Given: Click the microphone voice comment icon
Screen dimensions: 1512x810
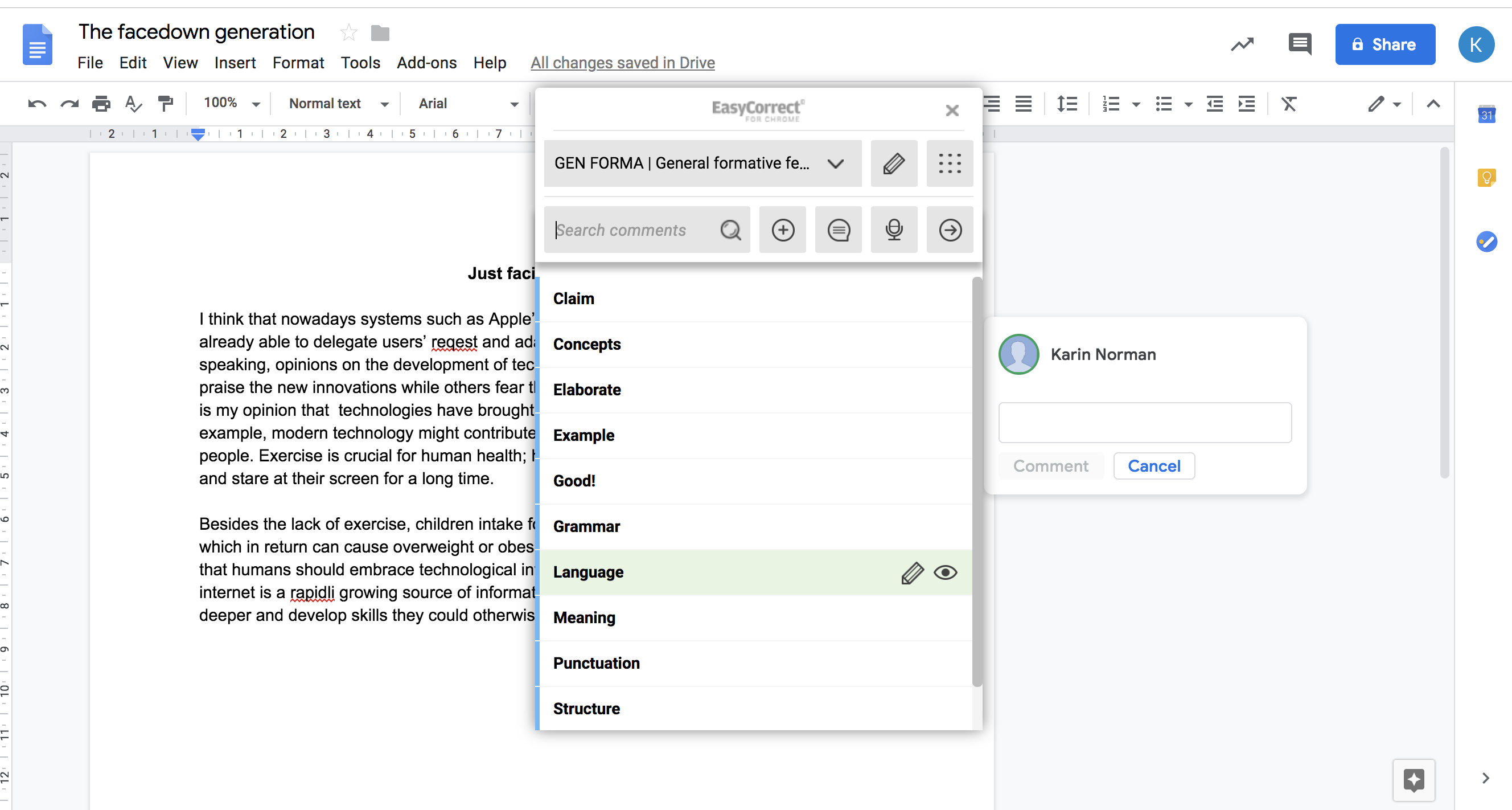Looking at the screenshot, I should (893, 230).
